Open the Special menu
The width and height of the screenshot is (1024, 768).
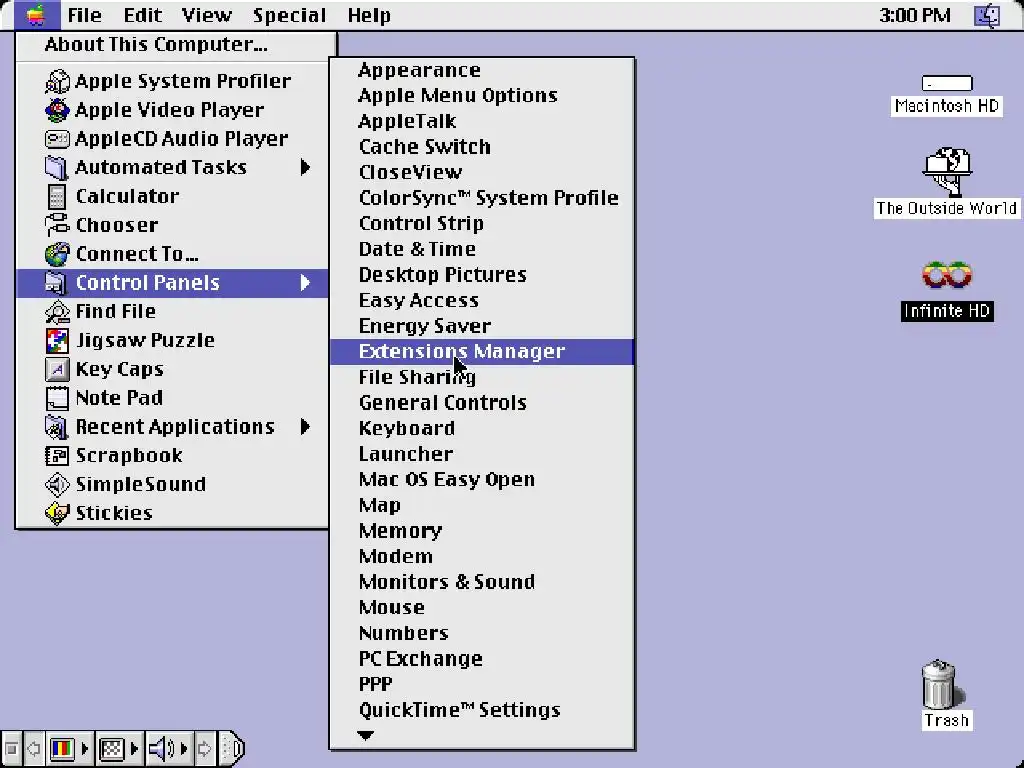coord(289,15)
